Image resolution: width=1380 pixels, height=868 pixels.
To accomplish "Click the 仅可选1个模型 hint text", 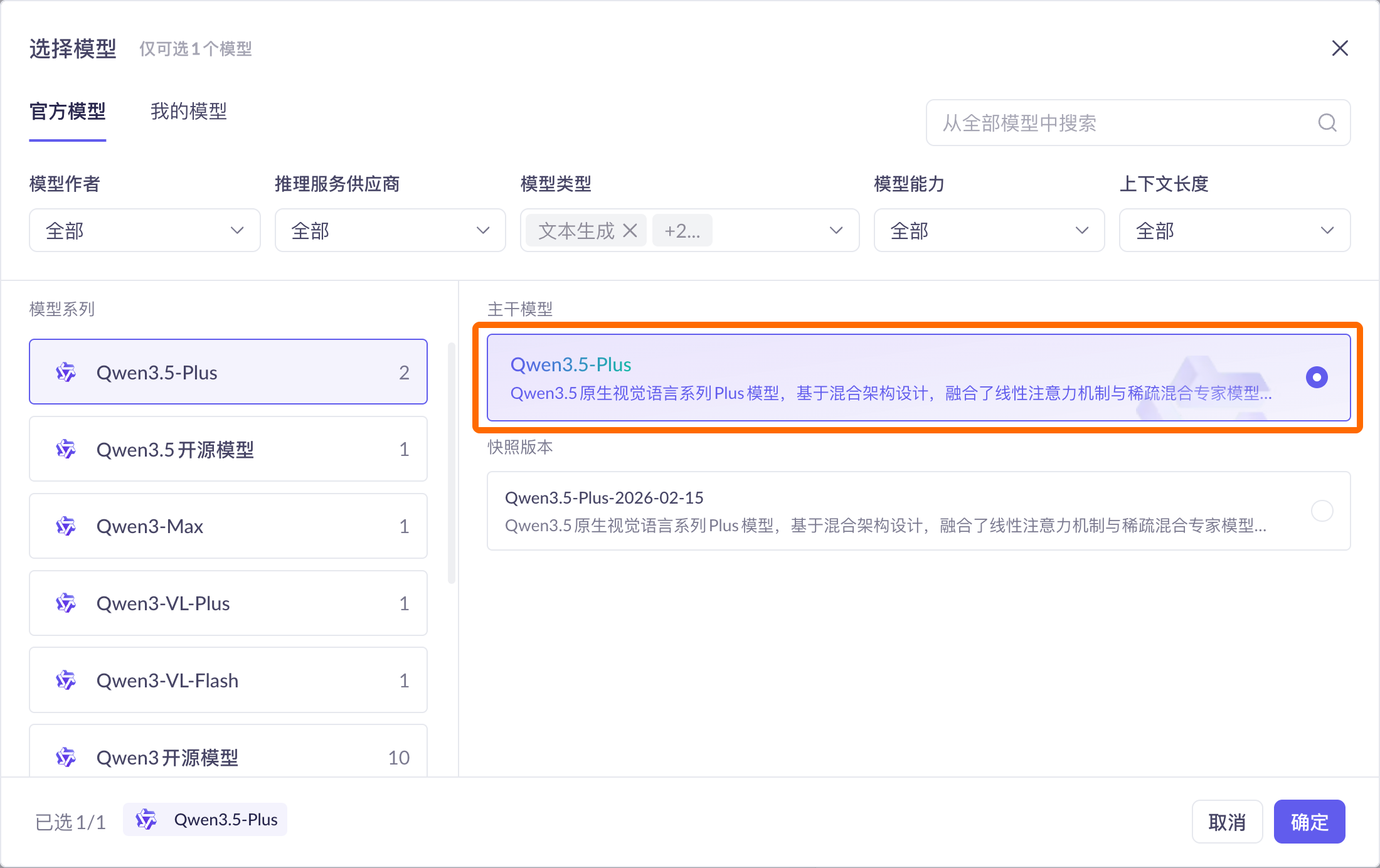I will pyautogui.click(x=196, y=49).
